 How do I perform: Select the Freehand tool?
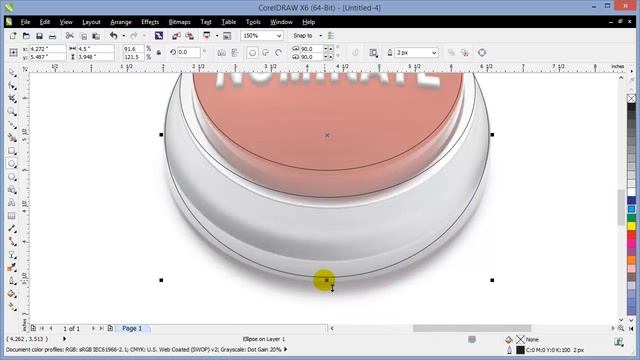pyautogui.click(x=12, y=125)
